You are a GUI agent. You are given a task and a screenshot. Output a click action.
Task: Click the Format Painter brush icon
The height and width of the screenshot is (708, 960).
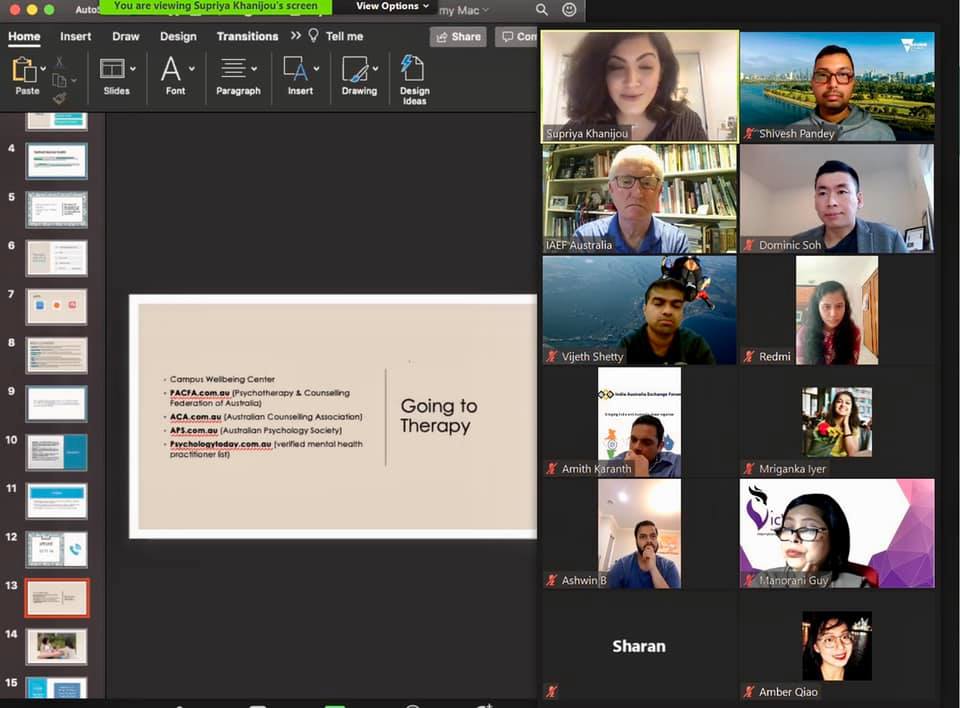click(x=59, y=98)
